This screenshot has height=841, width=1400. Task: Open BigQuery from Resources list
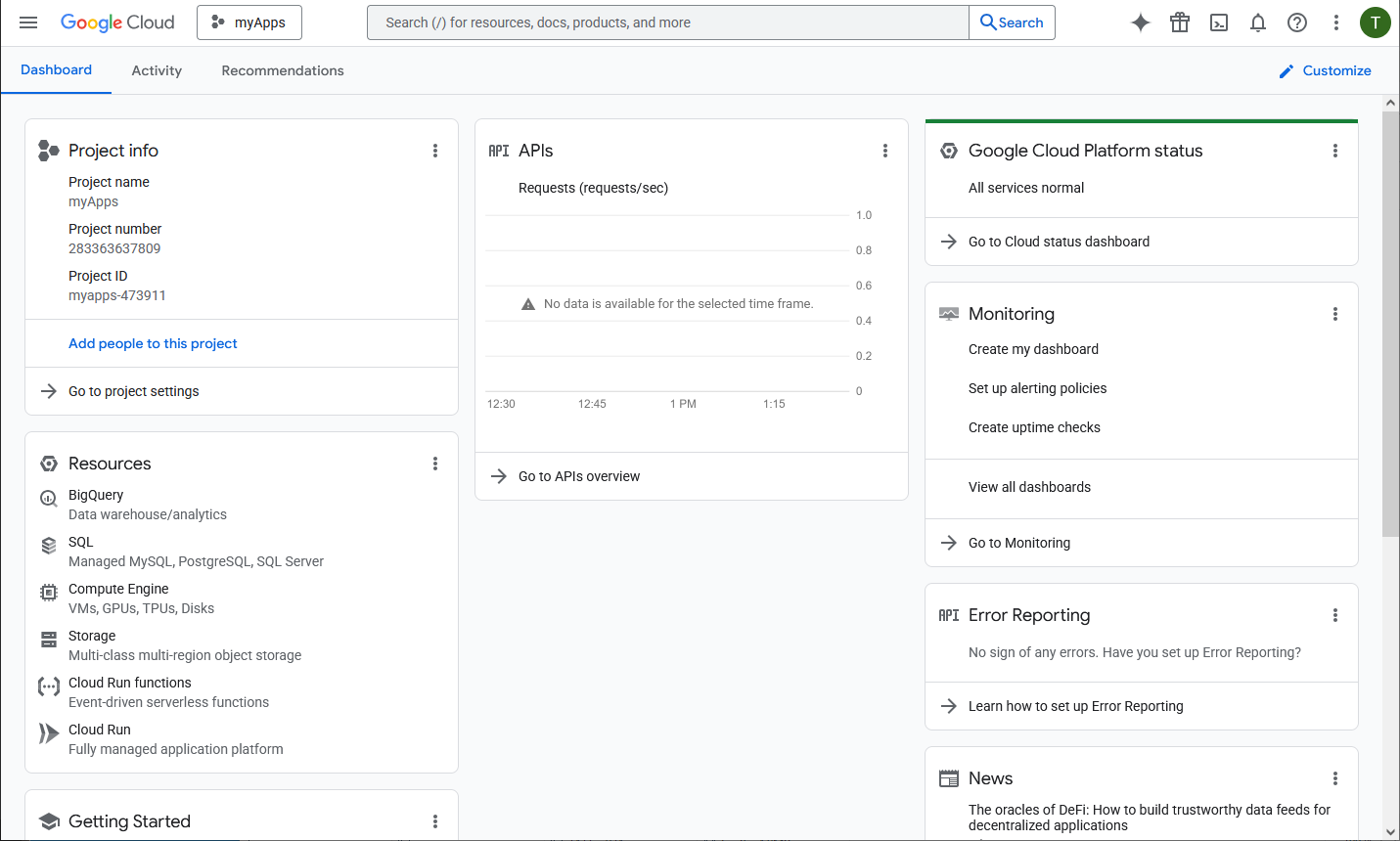click(96, 495)
